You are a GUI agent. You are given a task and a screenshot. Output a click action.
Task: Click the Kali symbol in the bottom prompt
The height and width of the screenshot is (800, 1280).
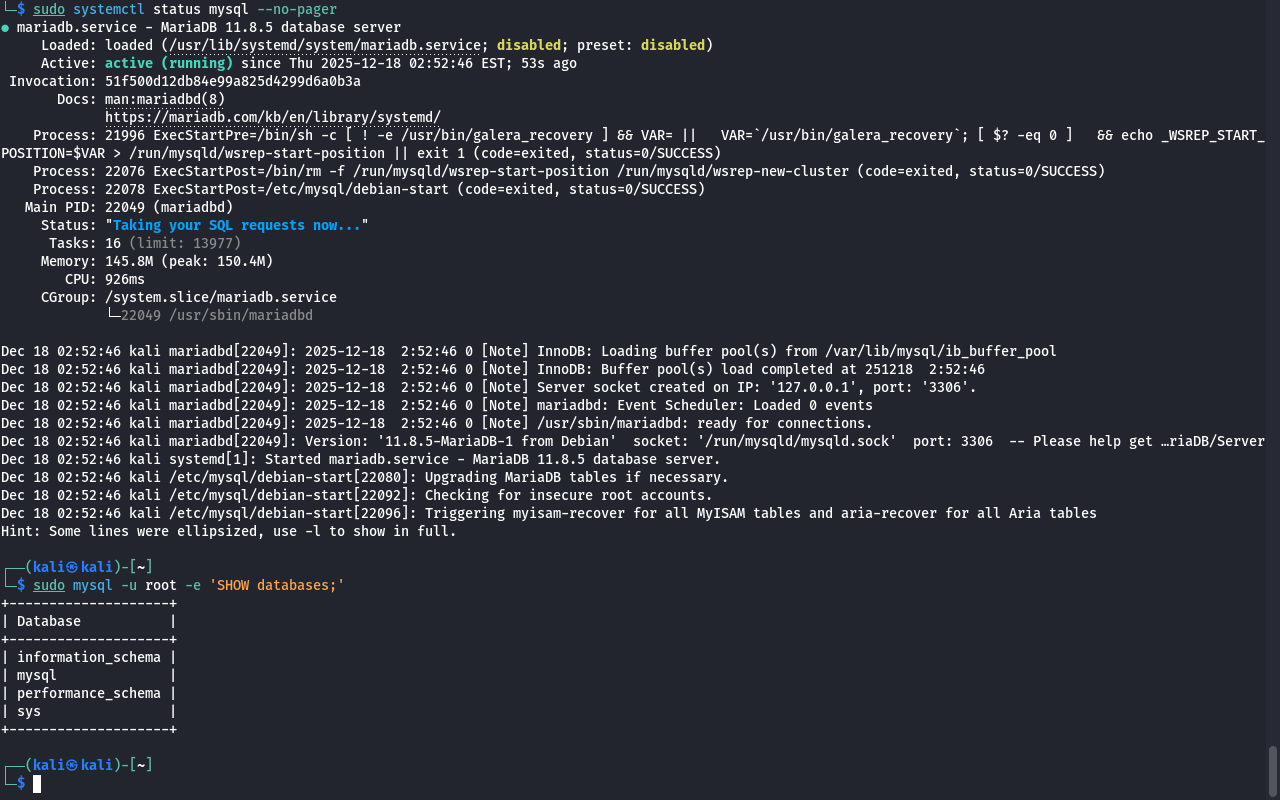(x=72, y=765)
